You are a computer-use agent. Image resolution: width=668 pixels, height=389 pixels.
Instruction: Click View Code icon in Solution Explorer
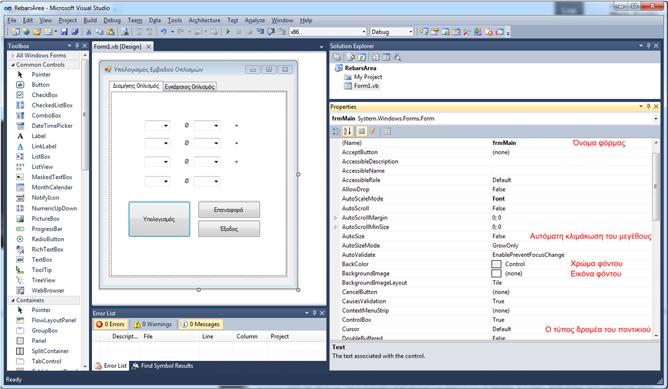[x=375, y=57]
